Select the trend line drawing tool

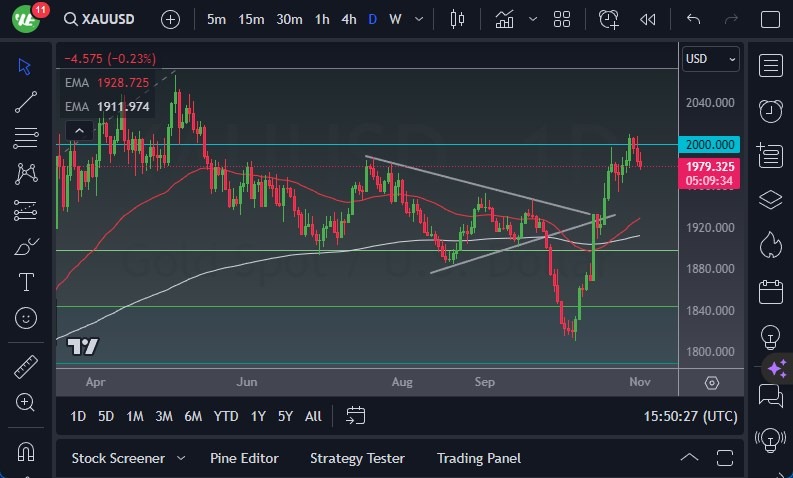tap(26, 101)
